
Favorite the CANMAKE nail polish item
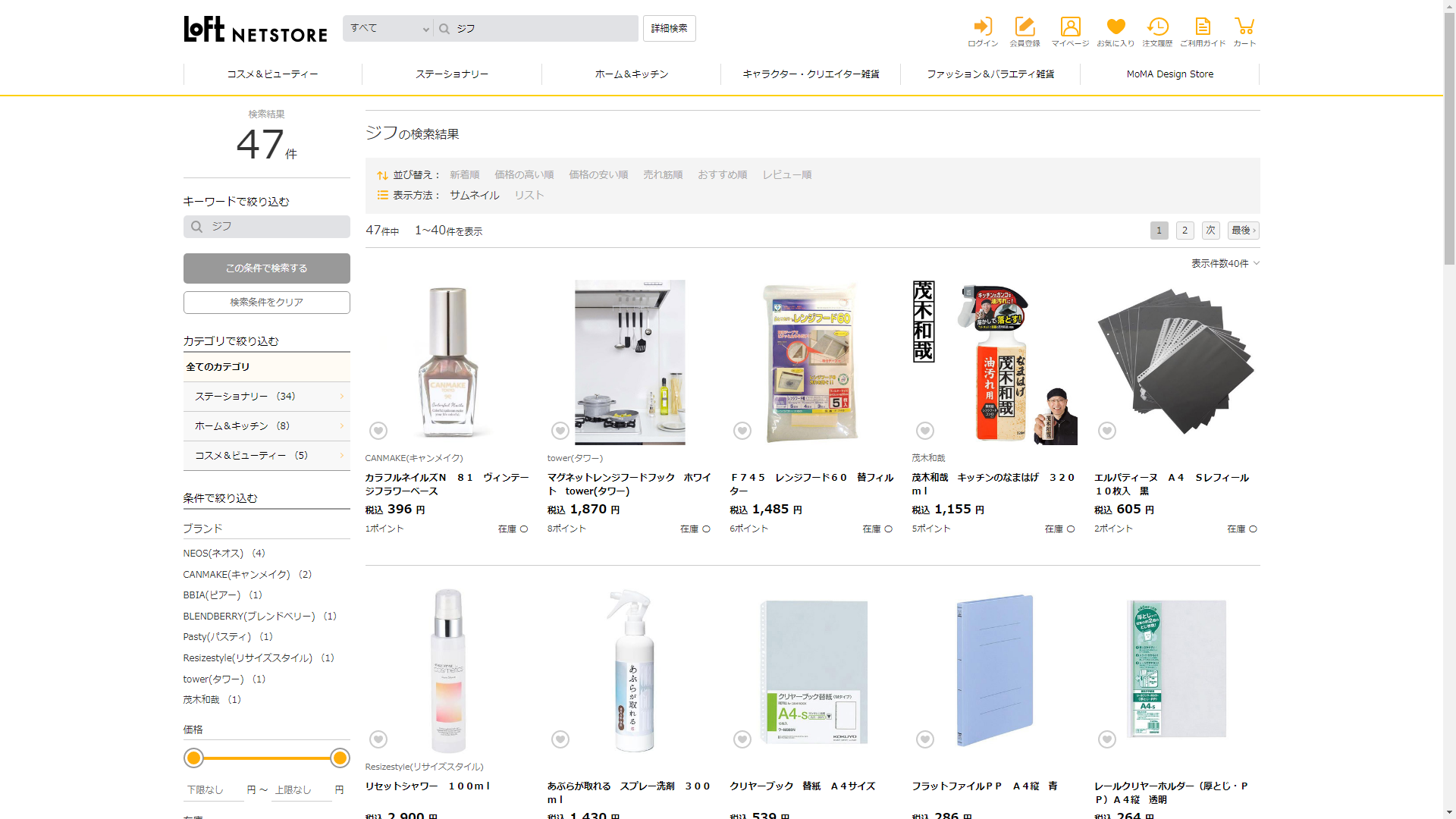point(378,431)
